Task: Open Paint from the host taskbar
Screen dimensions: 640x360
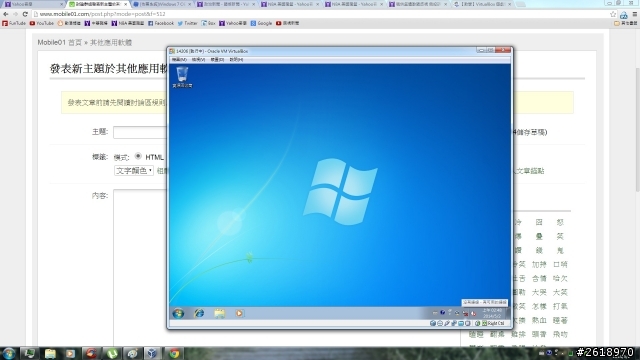Action: 132,353
